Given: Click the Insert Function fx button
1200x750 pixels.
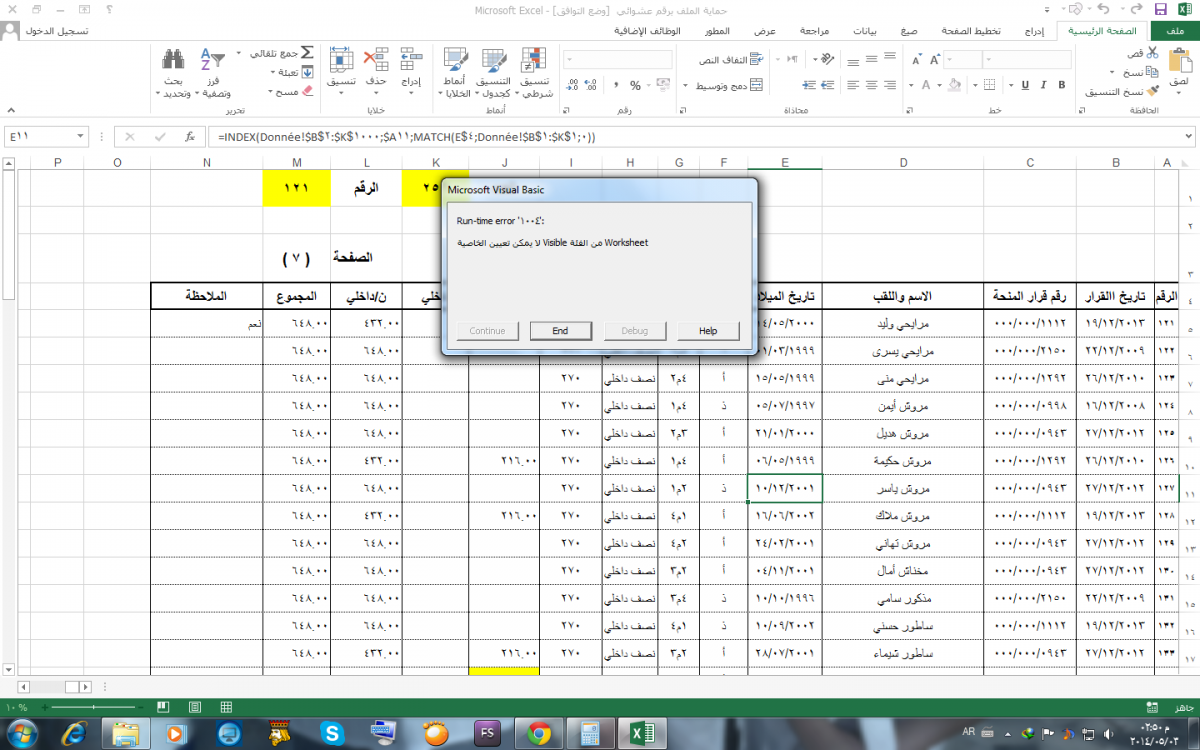Looking at the screenshot, I should 188,136.
